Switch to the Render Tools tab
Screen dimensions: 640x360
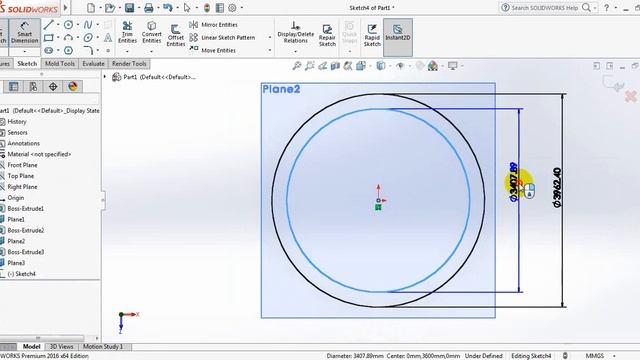coord(129,64)
